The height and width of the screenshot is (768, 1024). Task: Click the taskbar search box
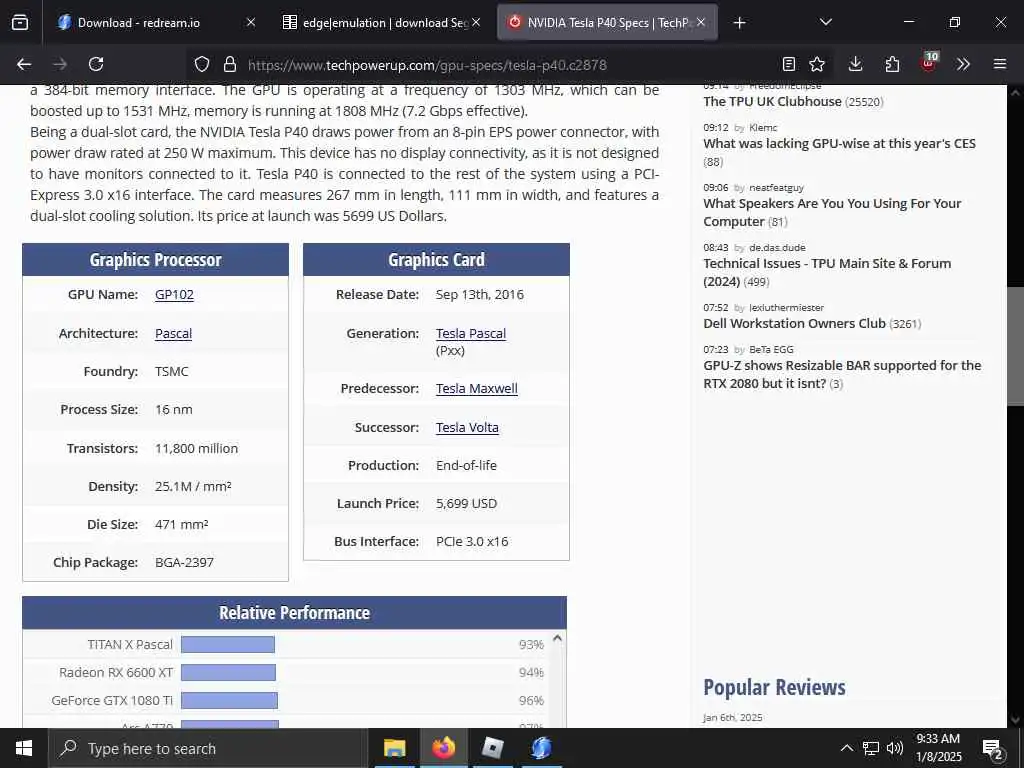click(208, 748)
